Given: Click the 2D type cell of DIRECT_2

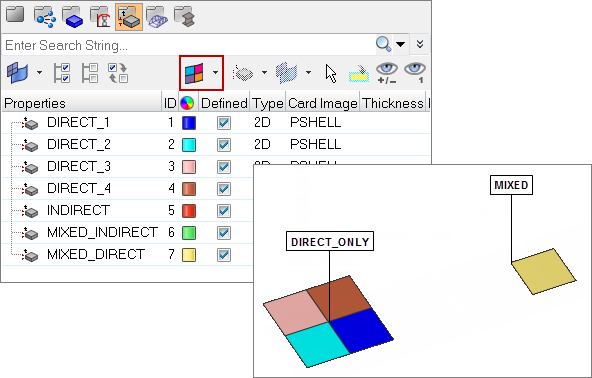Looking at the screenshot, I should (262, 144).
